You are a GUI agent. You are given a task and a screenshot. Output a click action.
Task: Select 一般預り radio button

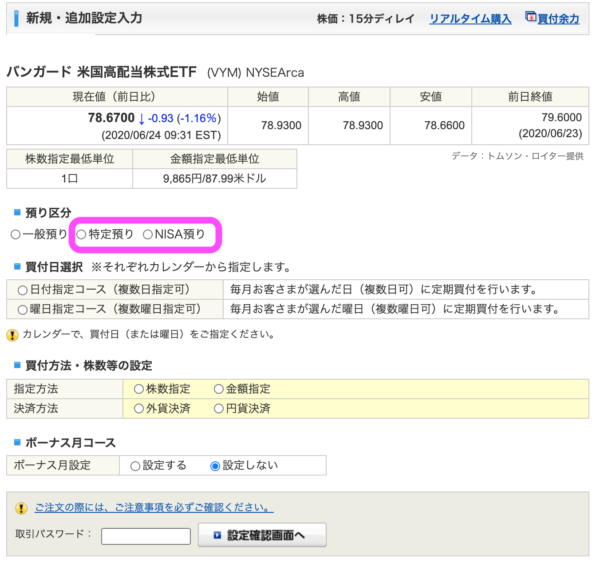point(15,234)
